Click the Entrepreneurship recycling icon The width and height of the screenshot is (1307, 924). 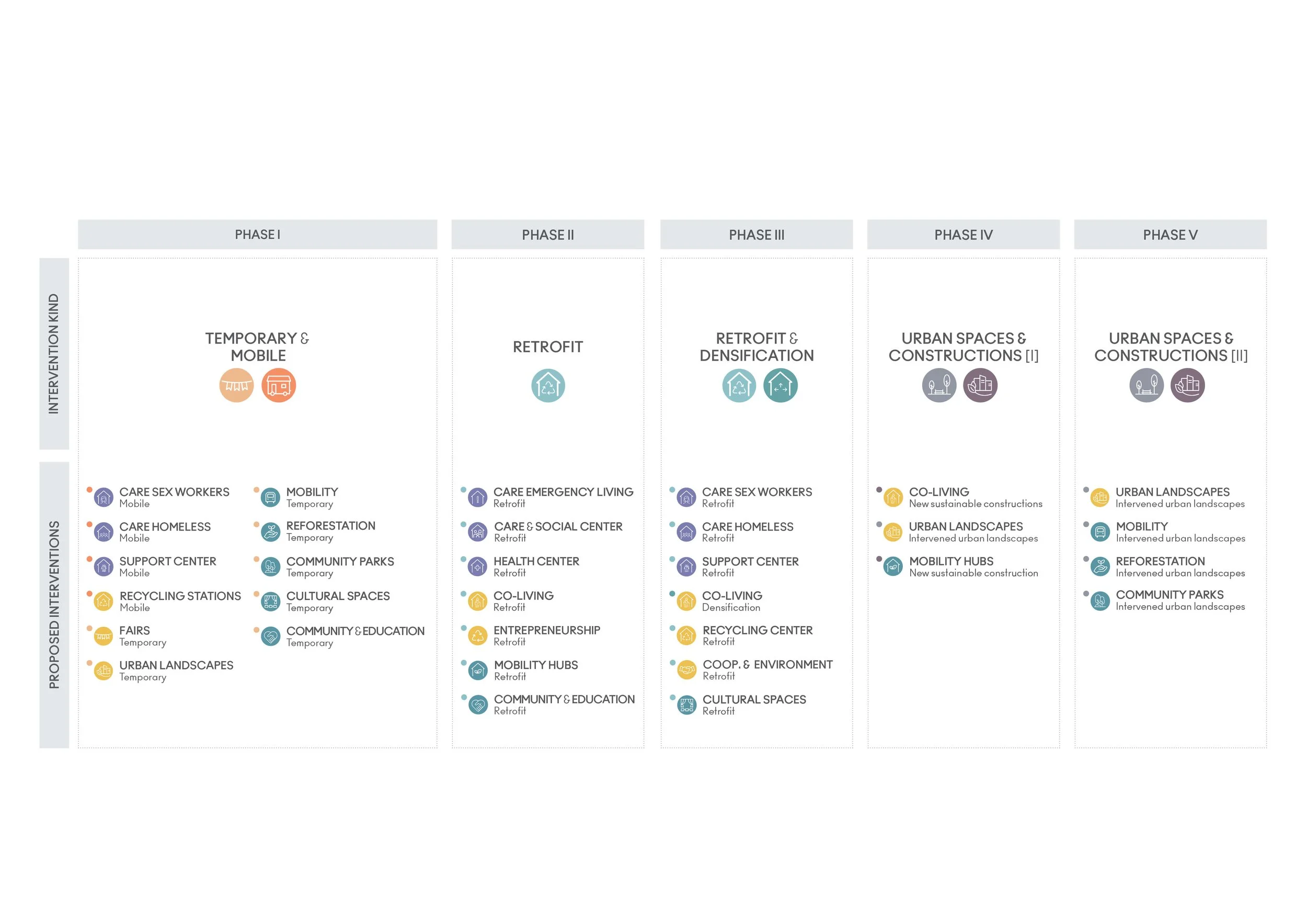coord(478,636)
